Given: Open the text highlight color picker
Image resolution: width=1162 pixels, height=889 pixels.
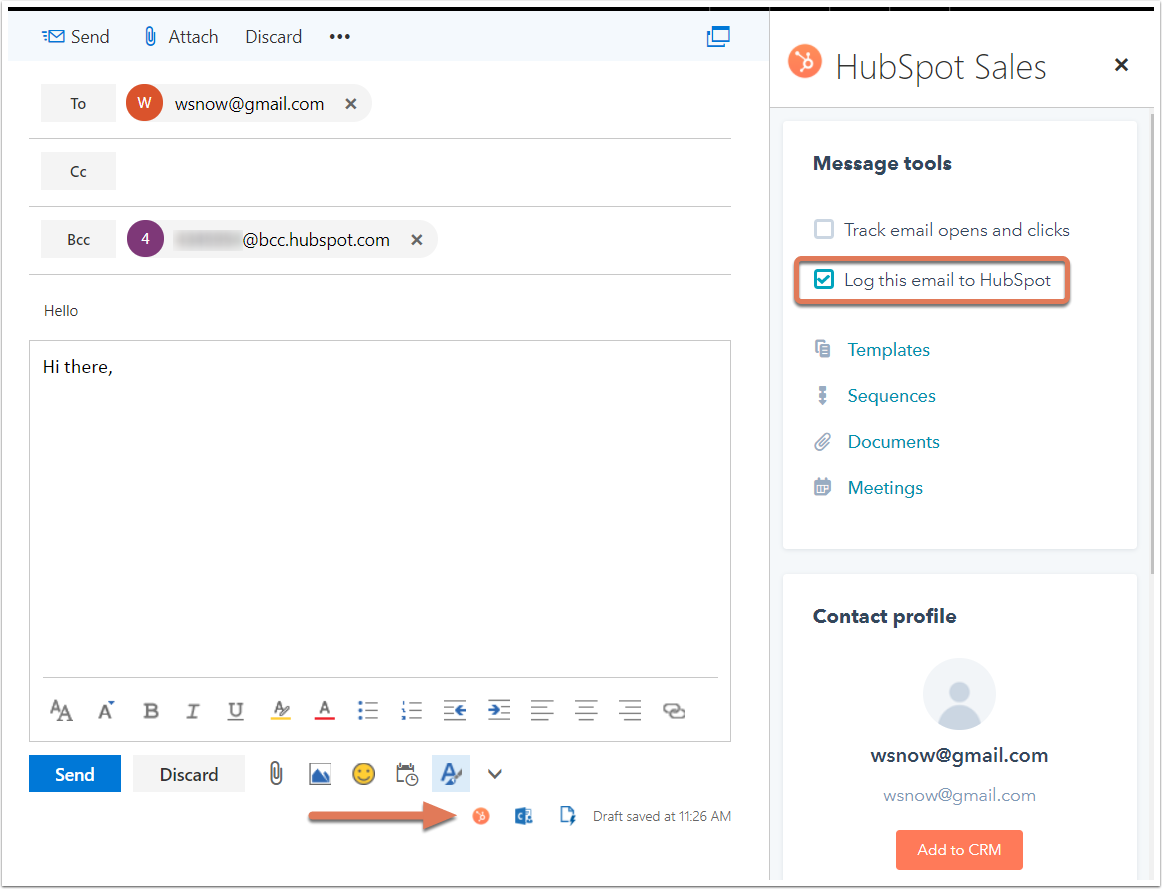Looking at the screenshot, I should 281,710.
